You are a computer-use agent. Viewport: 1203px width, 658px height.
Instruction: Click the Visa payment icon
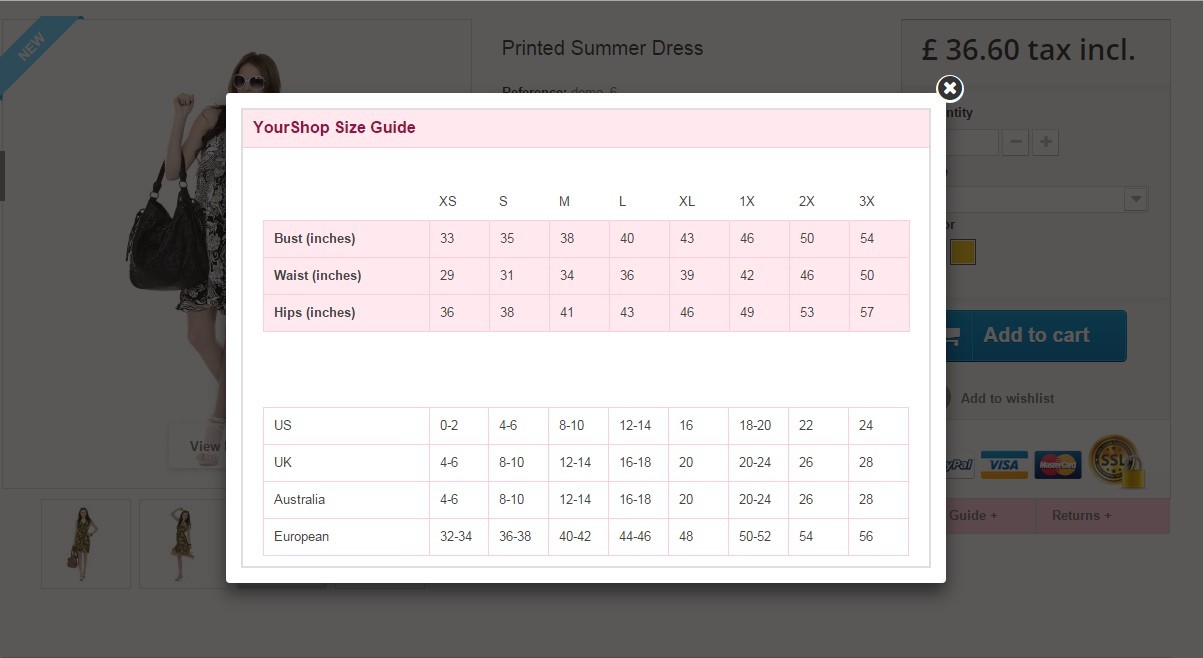[1004, 465]
